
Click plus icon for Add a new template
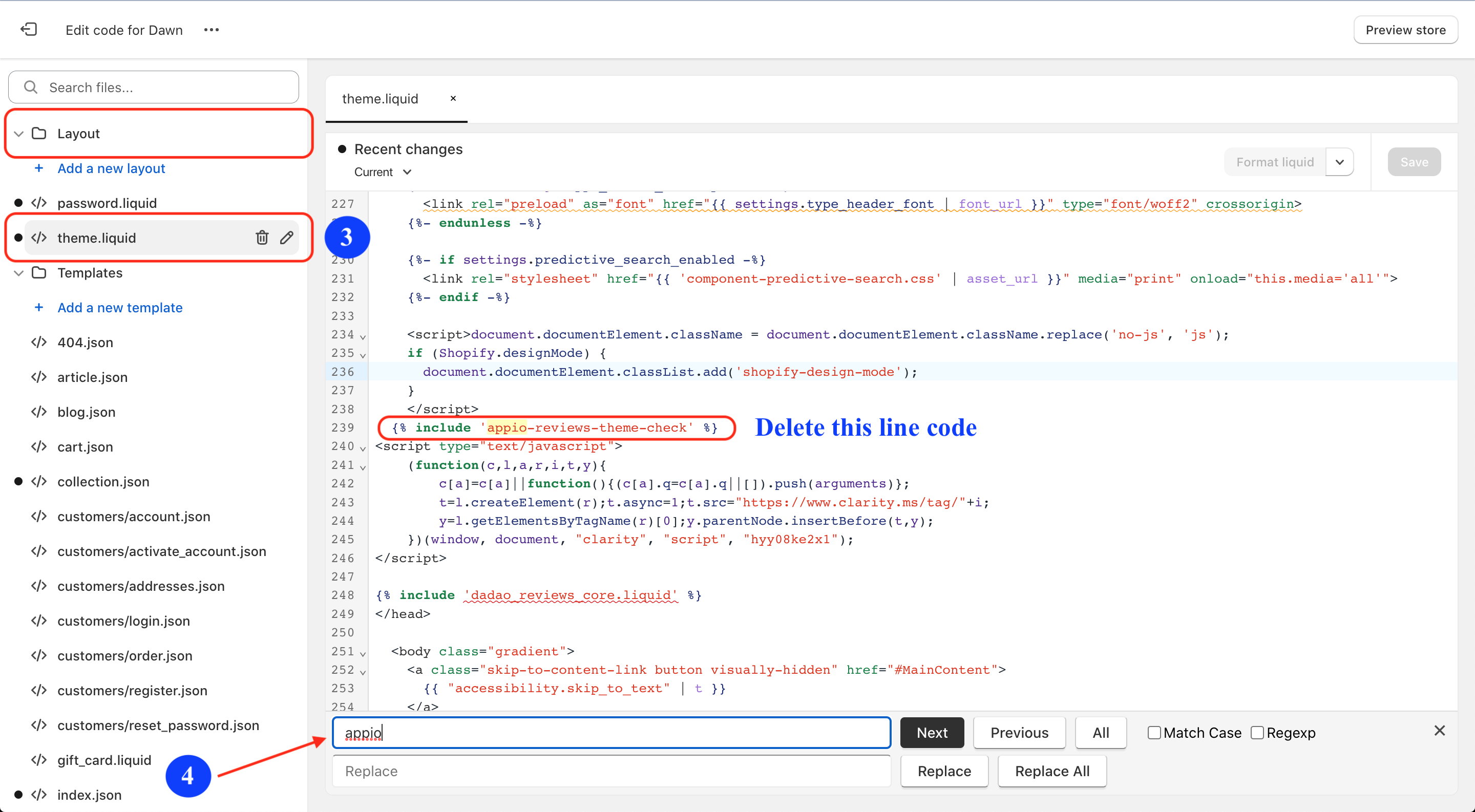[x=39, y=307]
